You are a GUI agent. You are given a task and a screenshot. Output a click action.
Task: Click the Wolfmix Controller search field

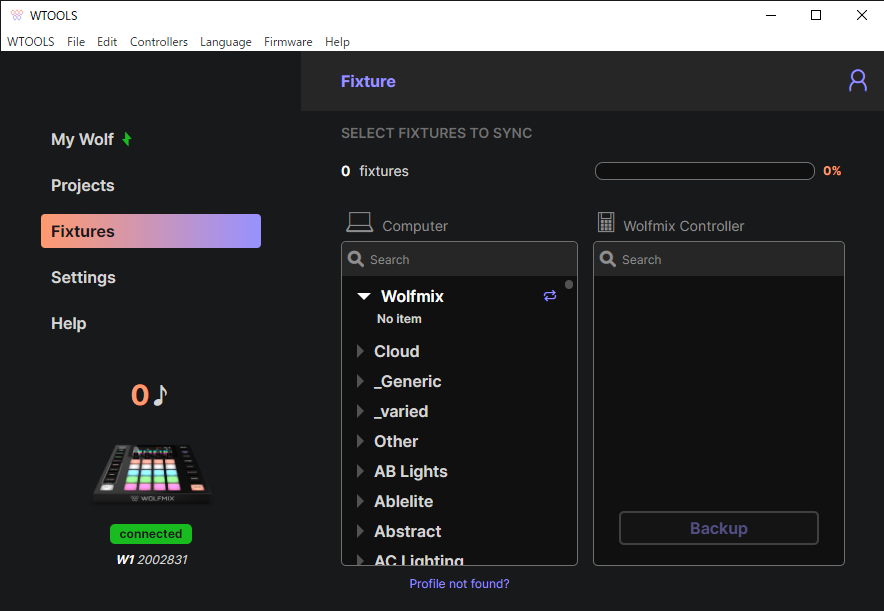click(719, 259)
